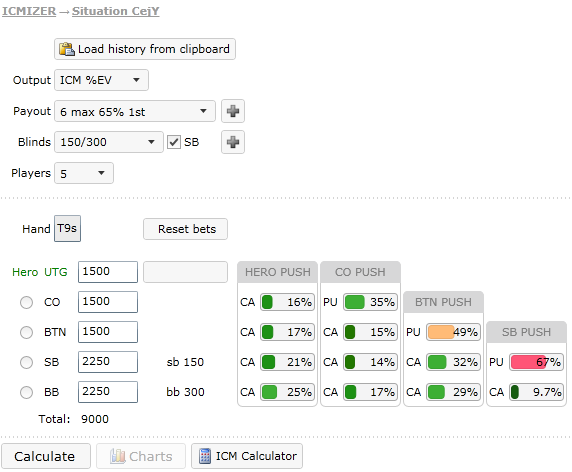Open the Blinds 150/300 dropdown
The image size is (572, 472).
[x=109, y=142]
